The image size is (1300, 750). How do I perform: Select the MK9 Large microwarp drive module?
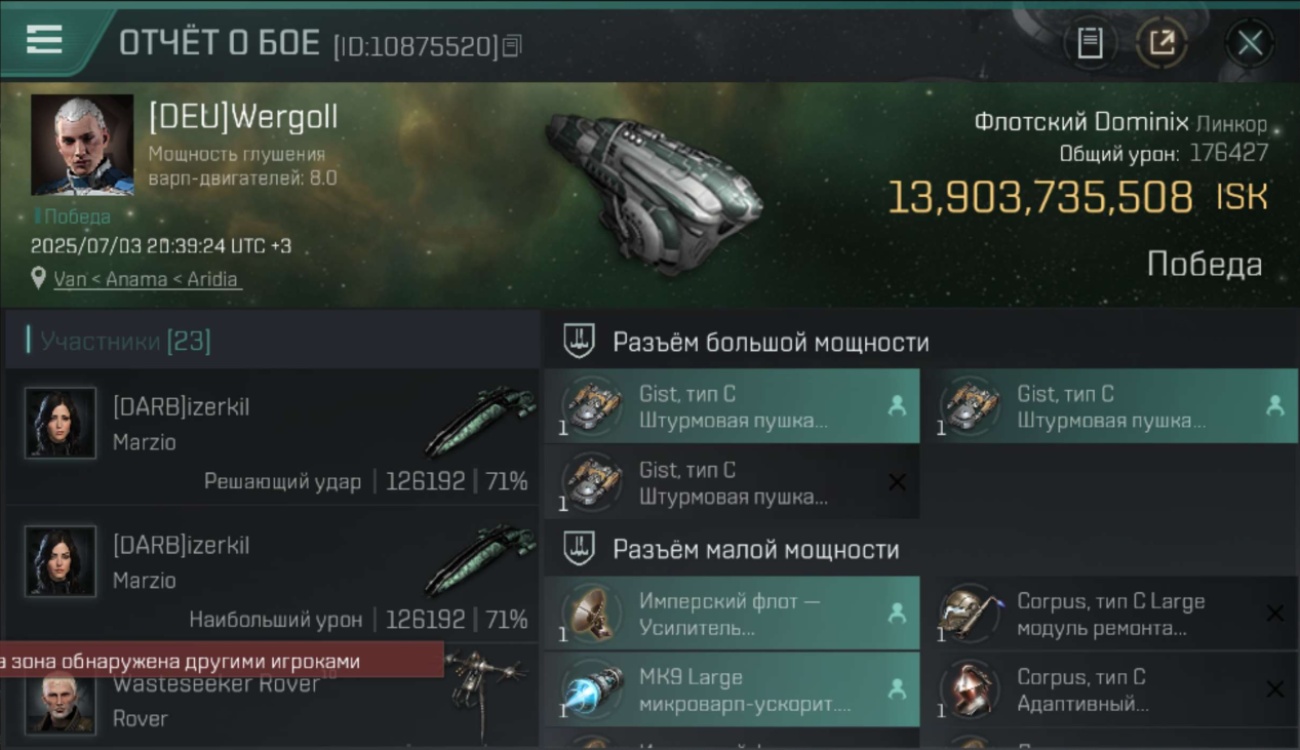point(732,689)
